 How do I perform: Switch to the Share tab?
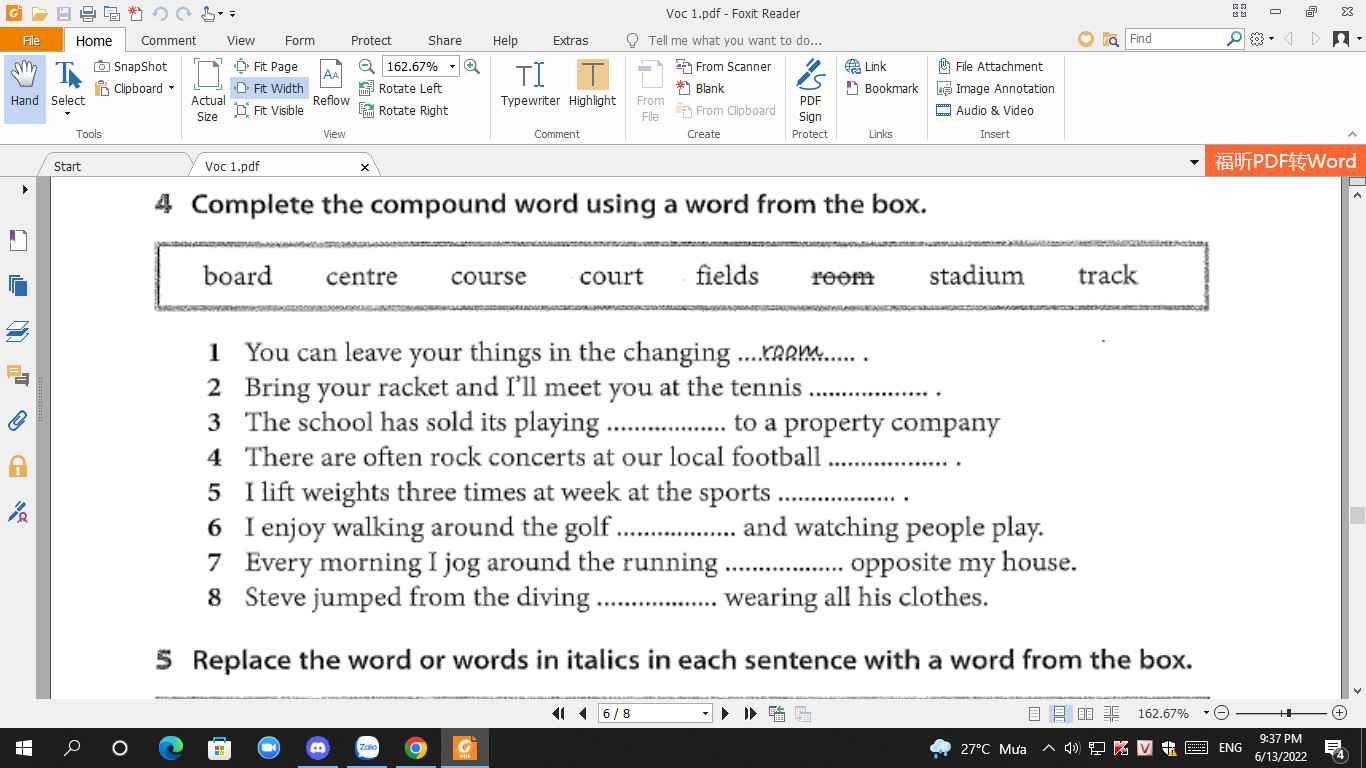pyautogui.click(x=444, y=40)
